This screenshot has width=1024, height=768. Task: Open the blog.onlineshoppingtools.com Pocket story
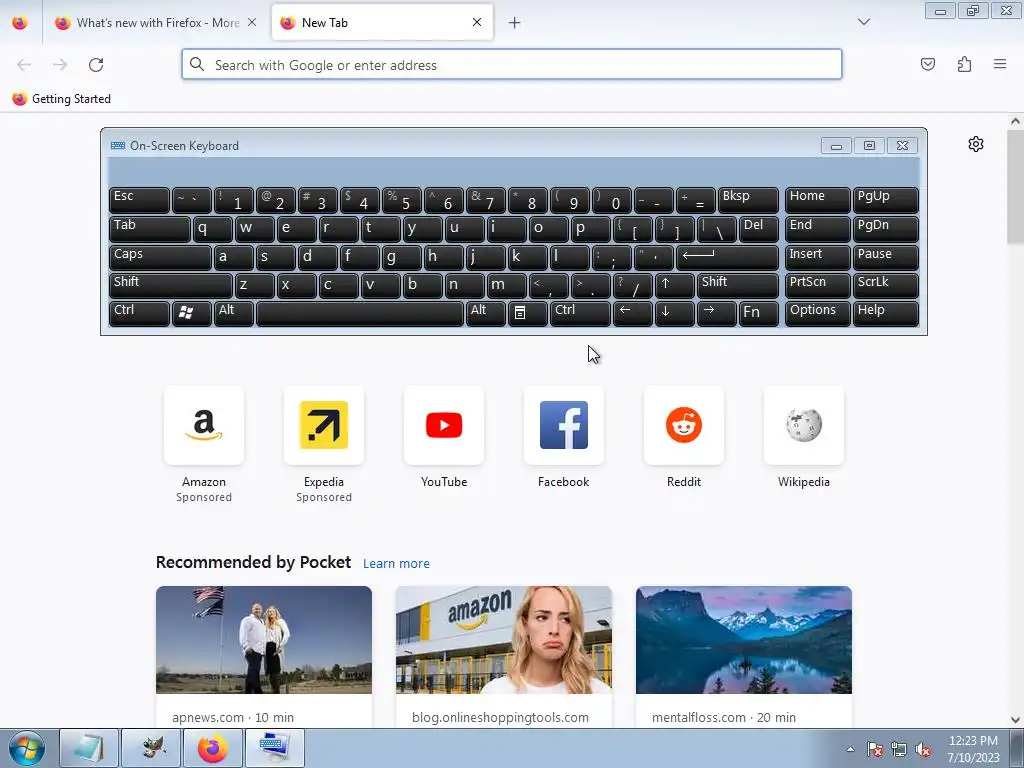click(504, 656)
